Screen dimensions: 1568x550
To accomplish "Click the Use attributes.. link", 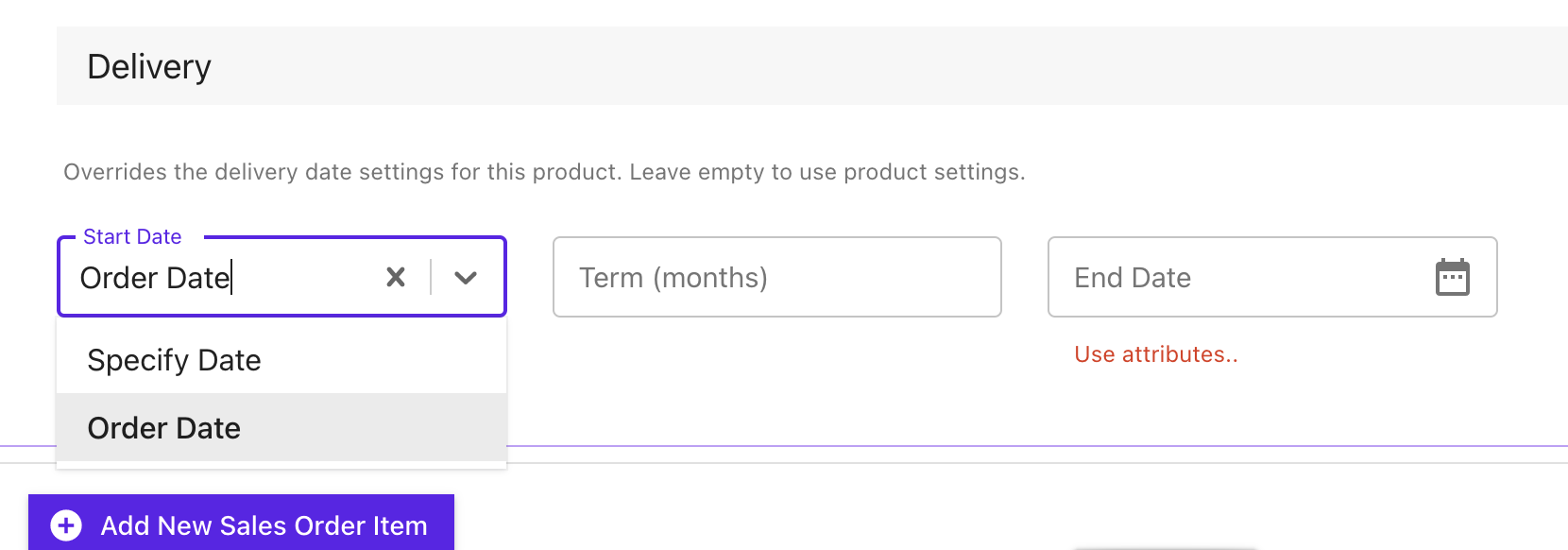I will pos(1156,354).
